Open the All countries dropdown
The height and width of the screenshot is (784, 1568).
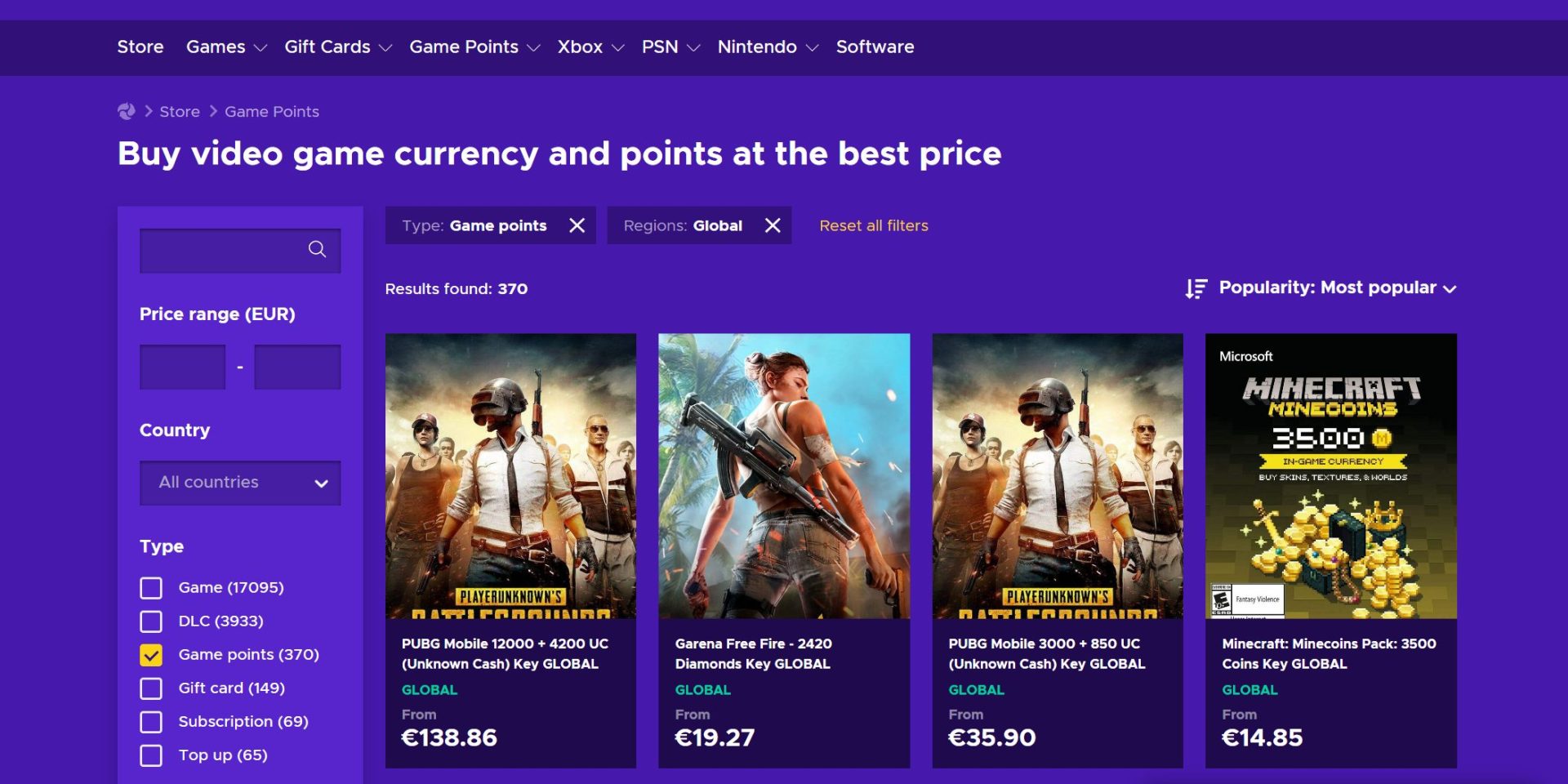click(x=240, y=483)
